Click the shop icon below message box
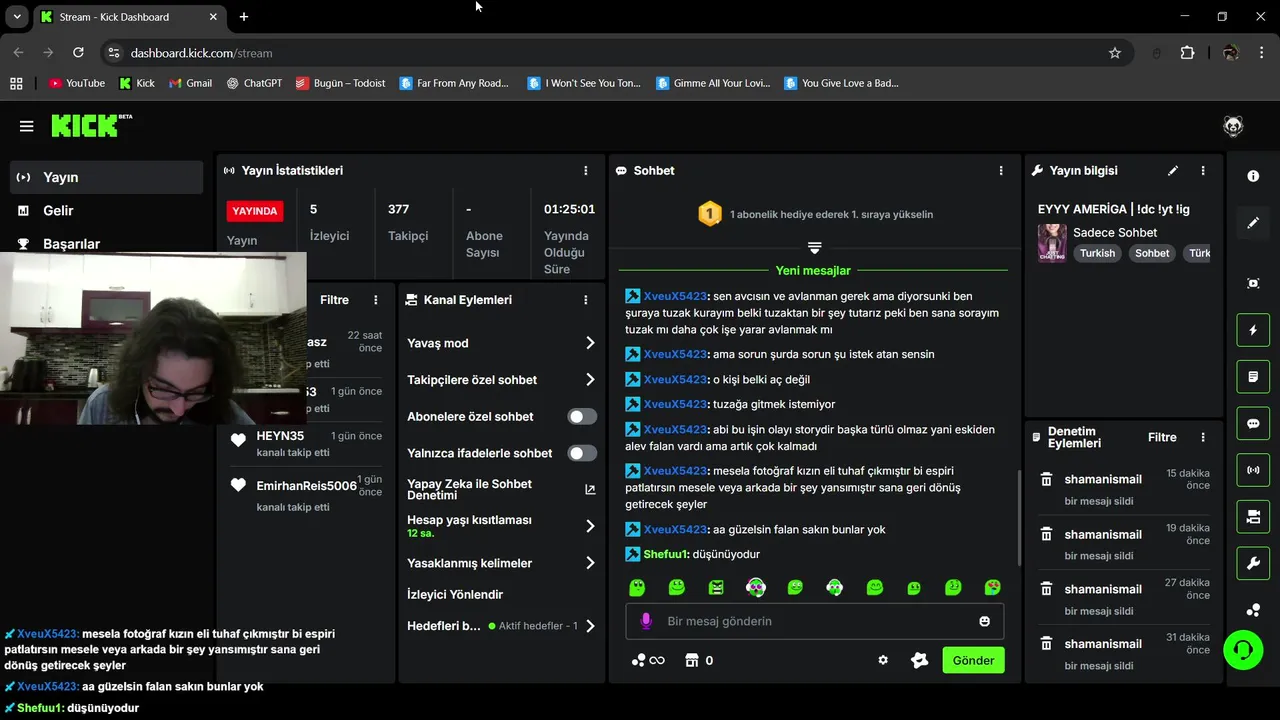This screenshot has width=1280, height=720. (x=691, y=660)
